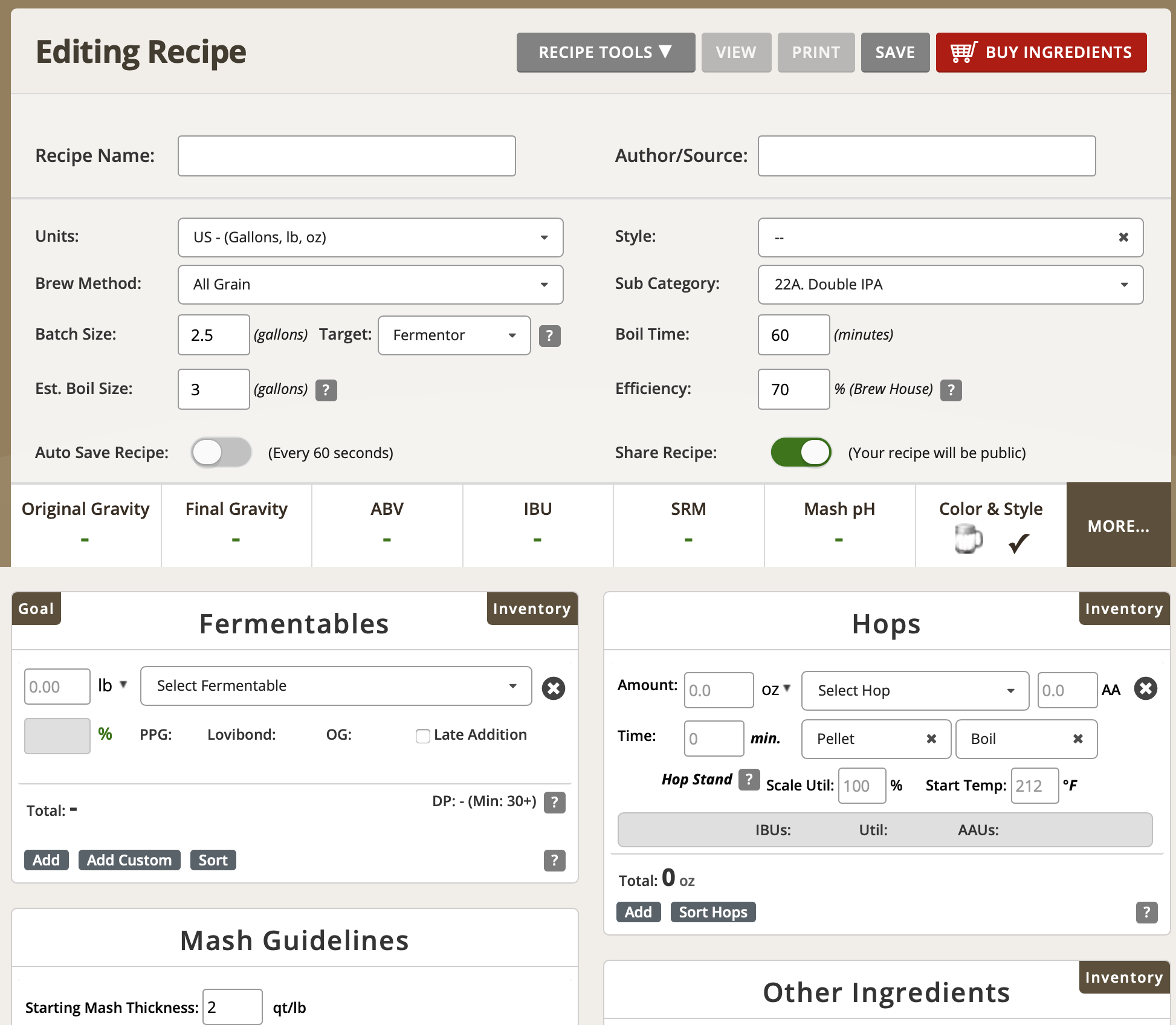Open the Sub Category Double IPA dropdown

coord(950,285)
